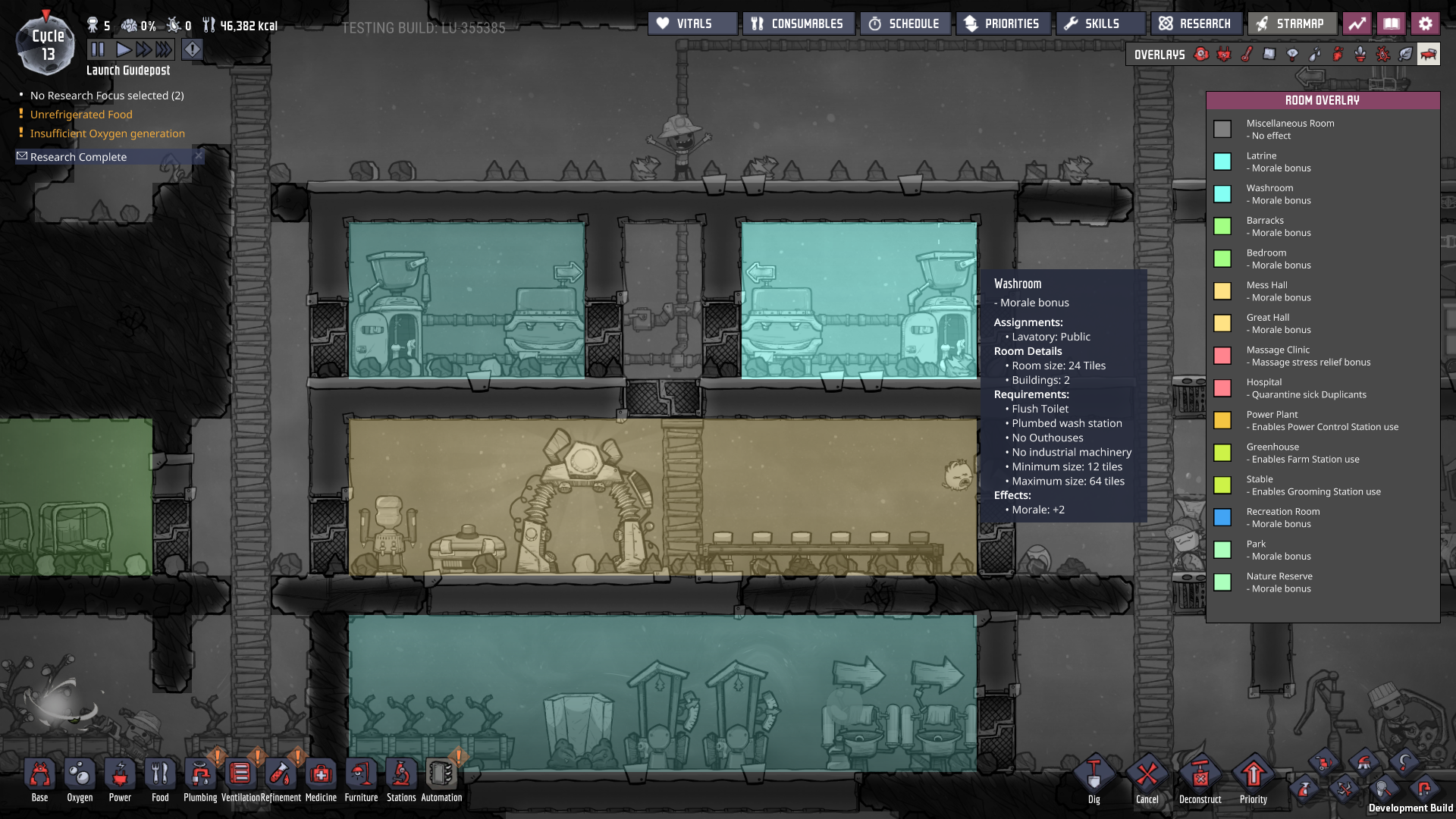
Task: Click the Unrefrigerated Food warning
Action: pyautogui.click(x=81, y=115)
